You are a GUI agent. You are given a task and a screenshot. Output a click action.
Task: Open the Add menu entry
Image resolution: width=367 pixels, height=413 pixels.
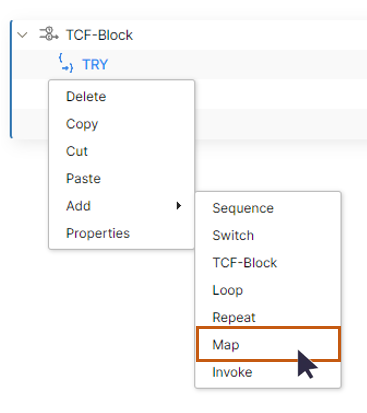click(x=121, y=206)
